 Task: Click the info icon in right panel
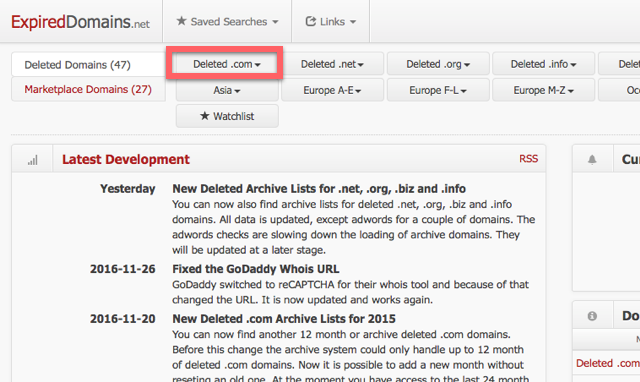[592, 315]
